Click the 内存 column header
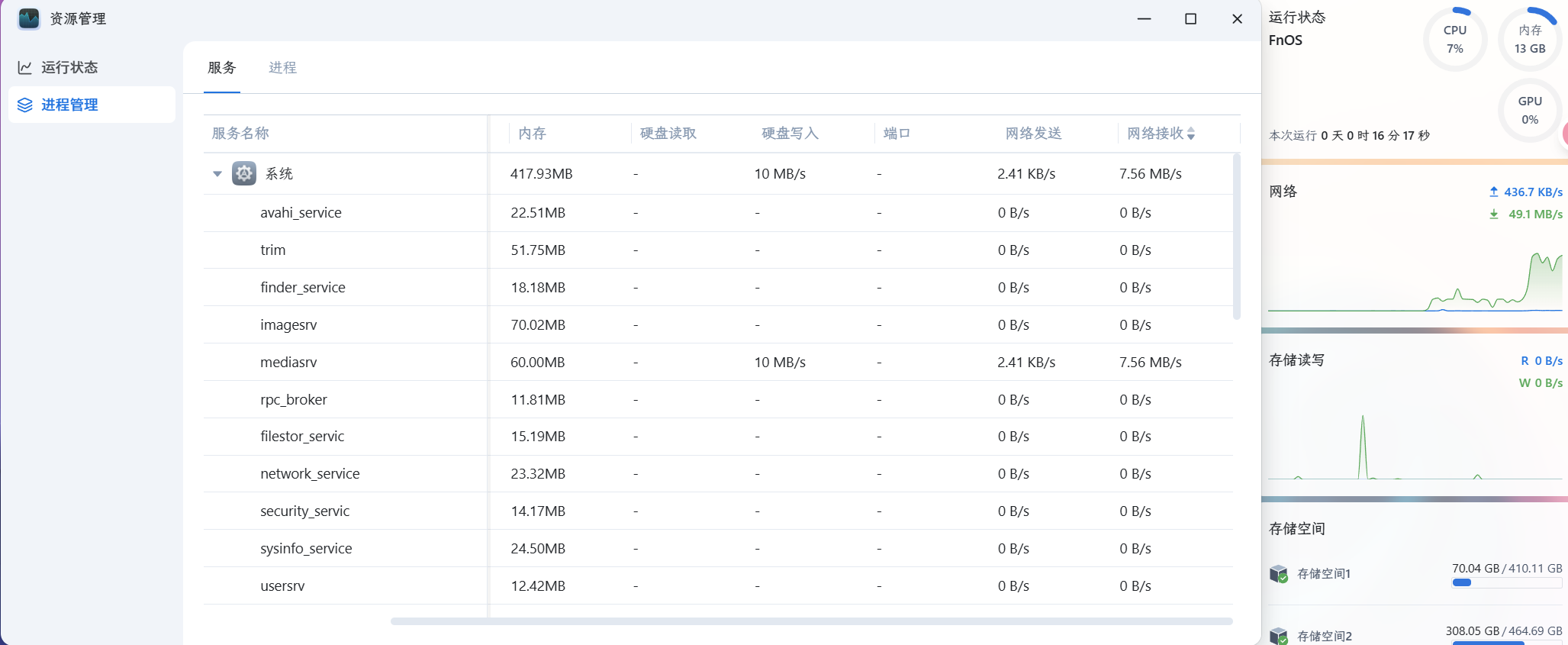The height and width of the screenshot is (645, 1568). pyautogui.click(x=532, y=134)
